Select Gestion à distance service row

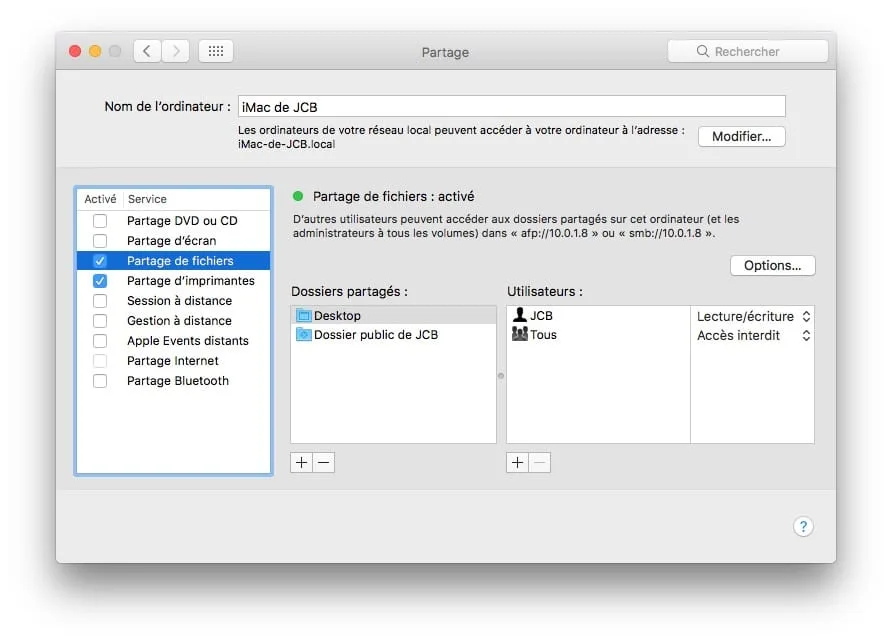174,321
